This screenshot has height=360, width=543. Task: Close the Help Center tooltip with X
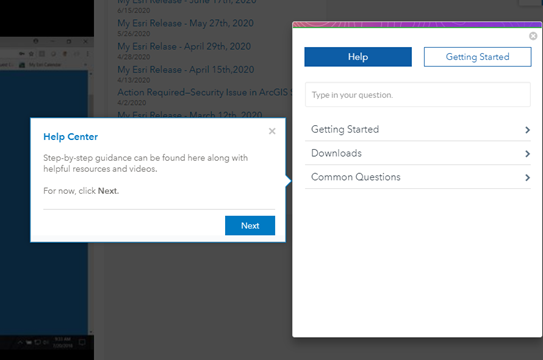(x=272, y=131)
